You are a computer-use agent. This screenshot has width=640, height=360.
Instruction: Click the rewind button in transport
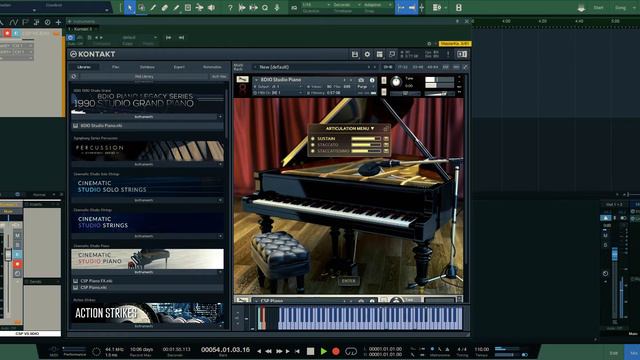(269, 351)
